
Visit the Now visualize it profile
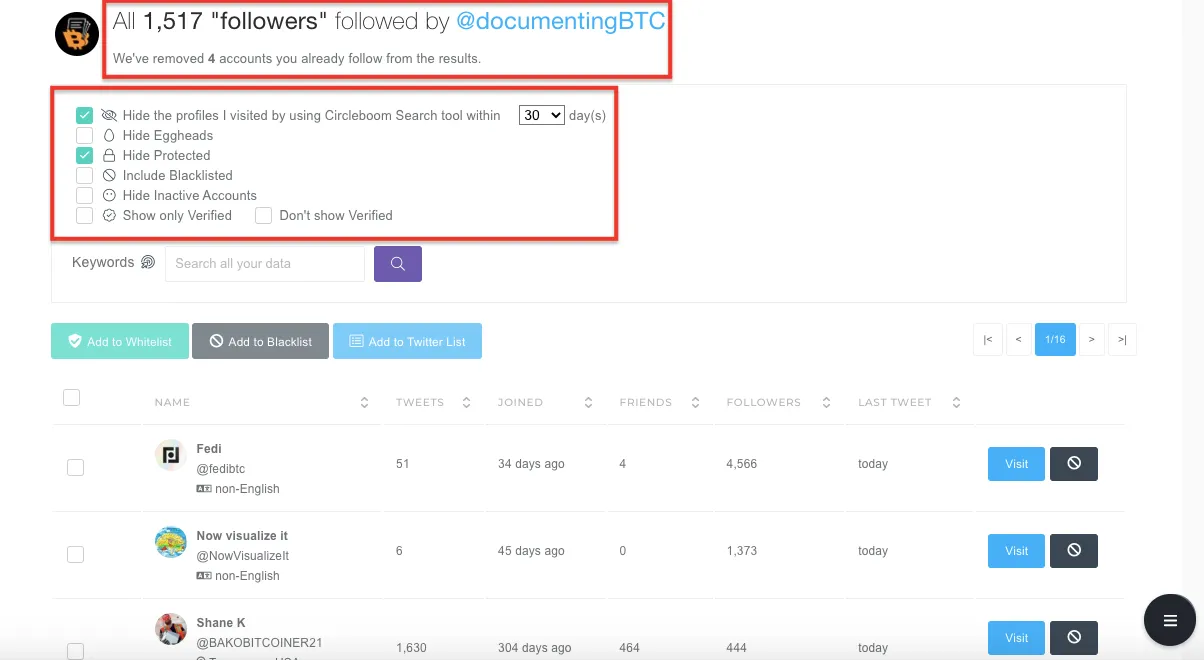pos(1016,551)
